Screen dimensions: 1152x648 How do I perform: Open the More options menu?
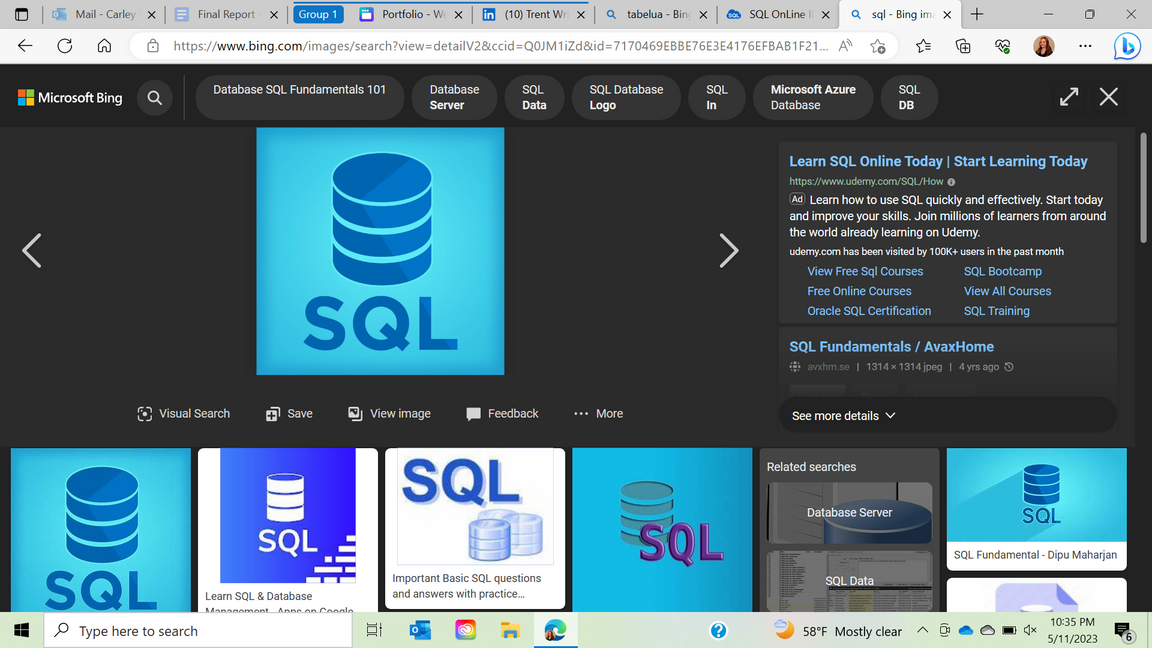(x=598, y=414)
